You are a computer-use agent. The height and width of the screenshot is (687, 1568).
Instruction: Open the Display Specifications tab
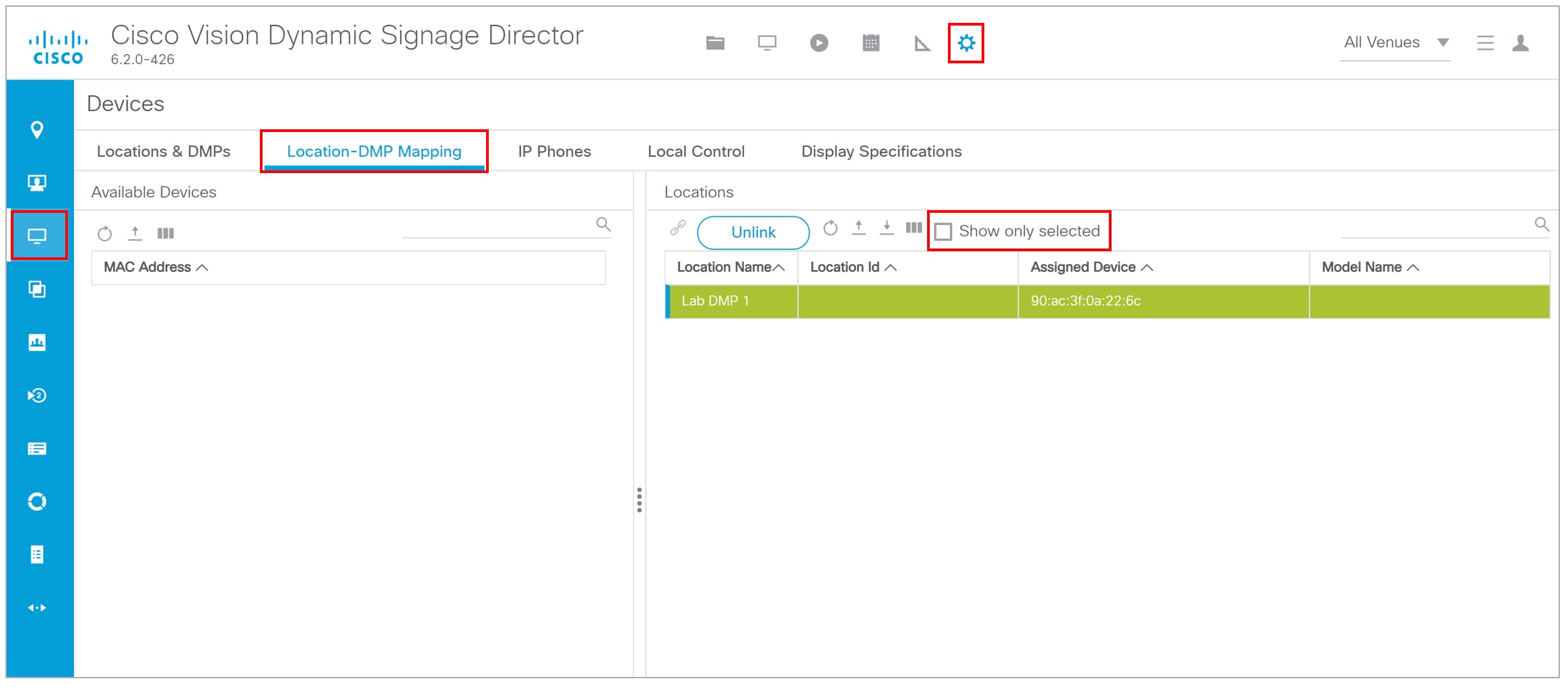(x=881, y=152)
